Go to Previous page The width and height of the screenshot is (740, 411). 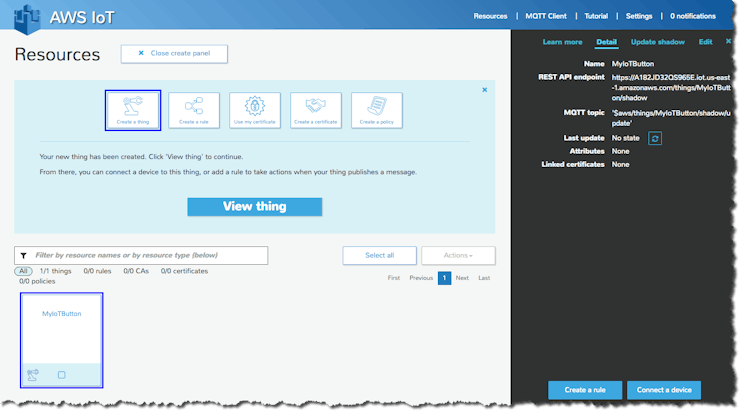coord(421,278)
